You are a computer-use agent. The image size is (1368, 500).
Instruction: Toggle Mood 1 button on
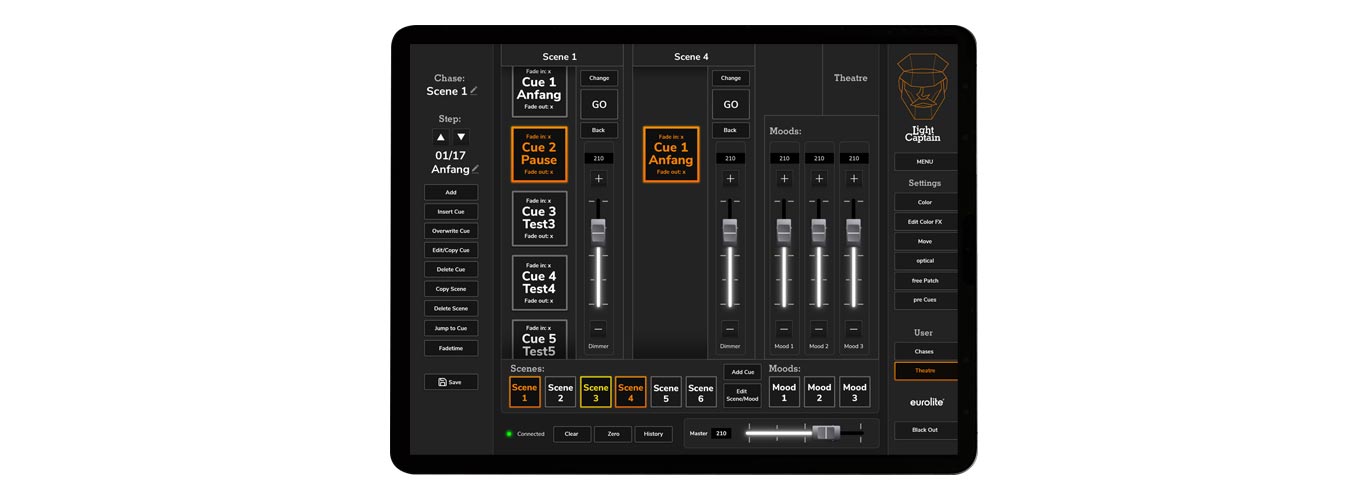click(x=784, y=392)
